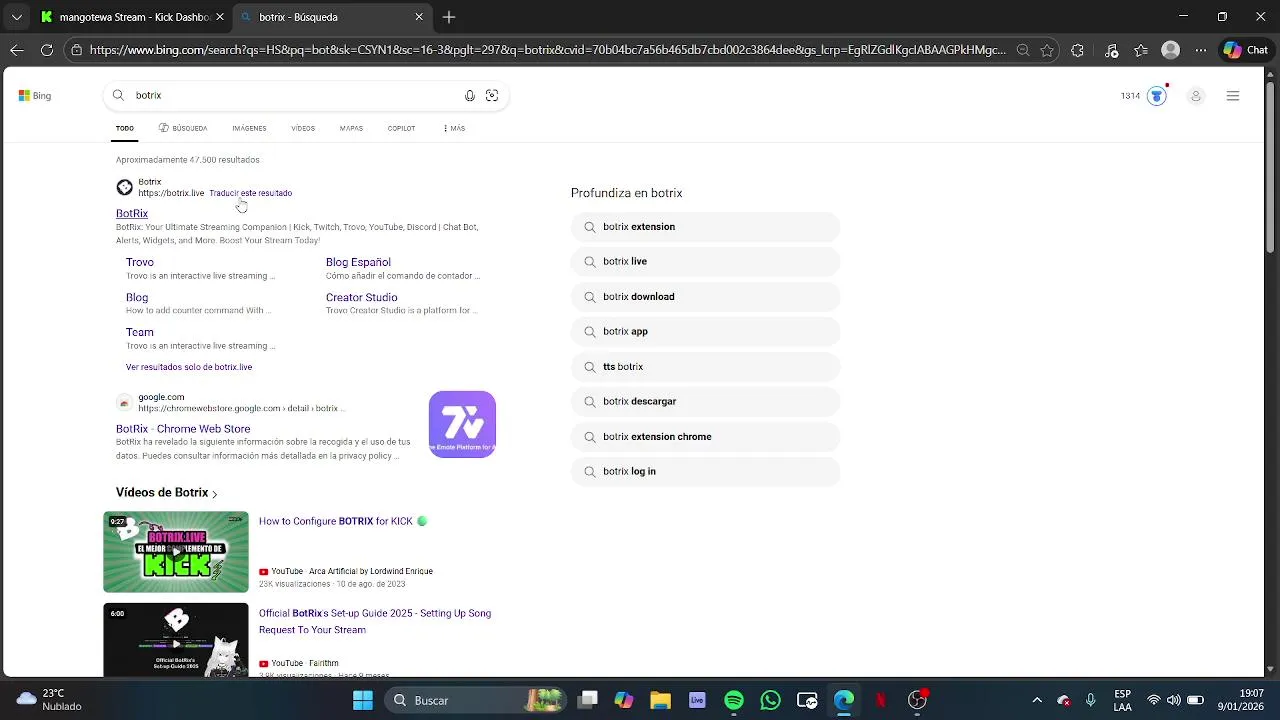The width and height of the screenshot is (1280, 720).
Task: Close the botrix Búsqueda tab
Action: [x=419, y=17]
